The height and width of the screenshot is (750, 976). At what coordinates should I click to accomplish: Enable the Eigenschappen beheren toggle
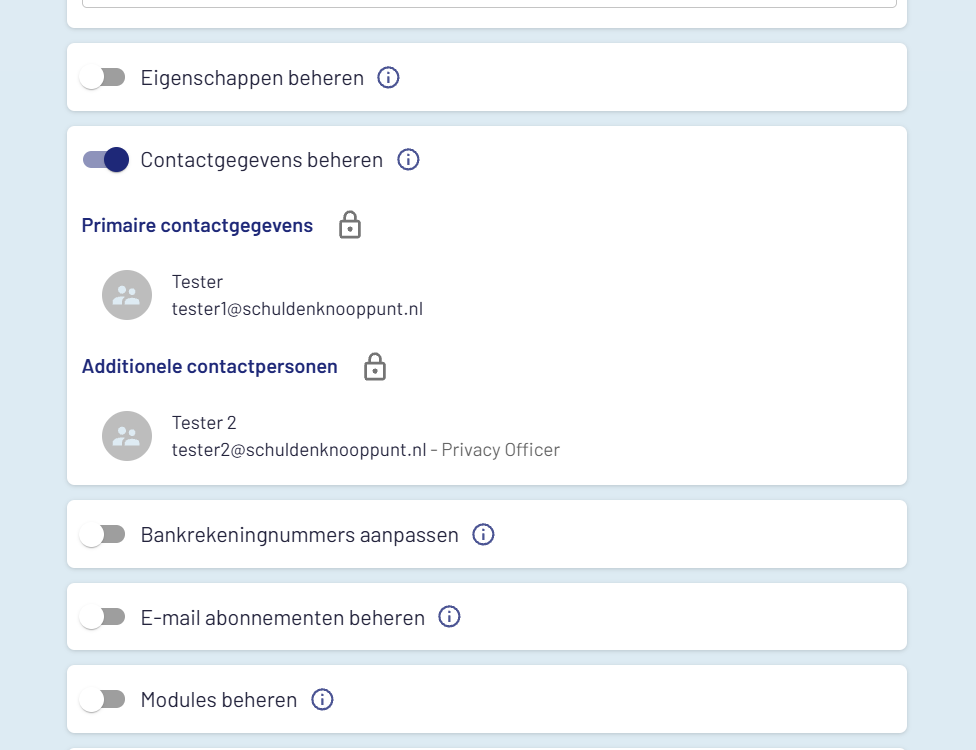103,77
